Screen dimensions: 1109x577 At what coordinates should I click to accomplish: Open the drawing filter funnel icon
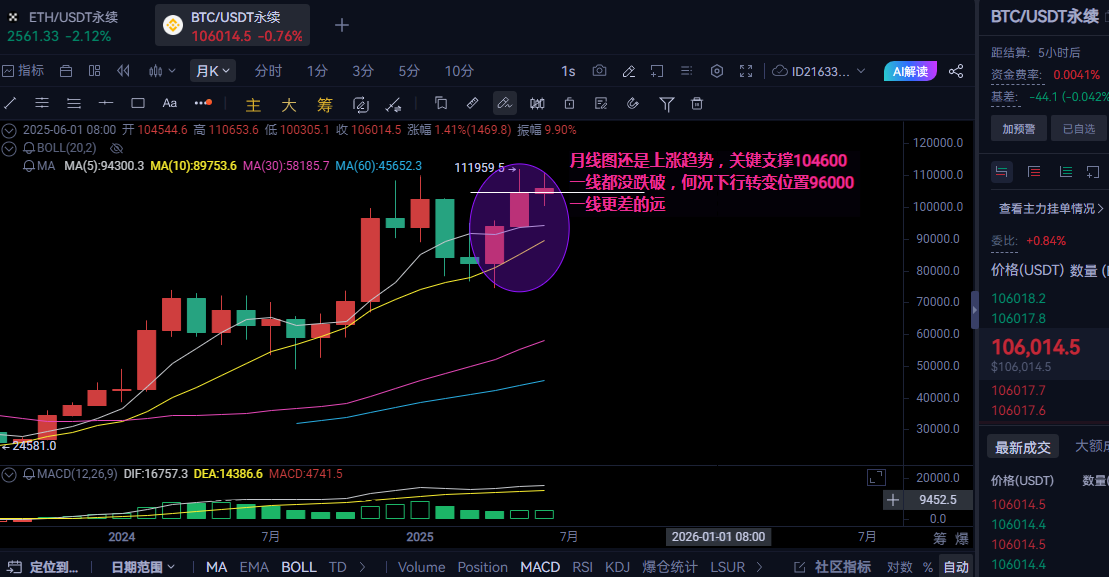666,105
